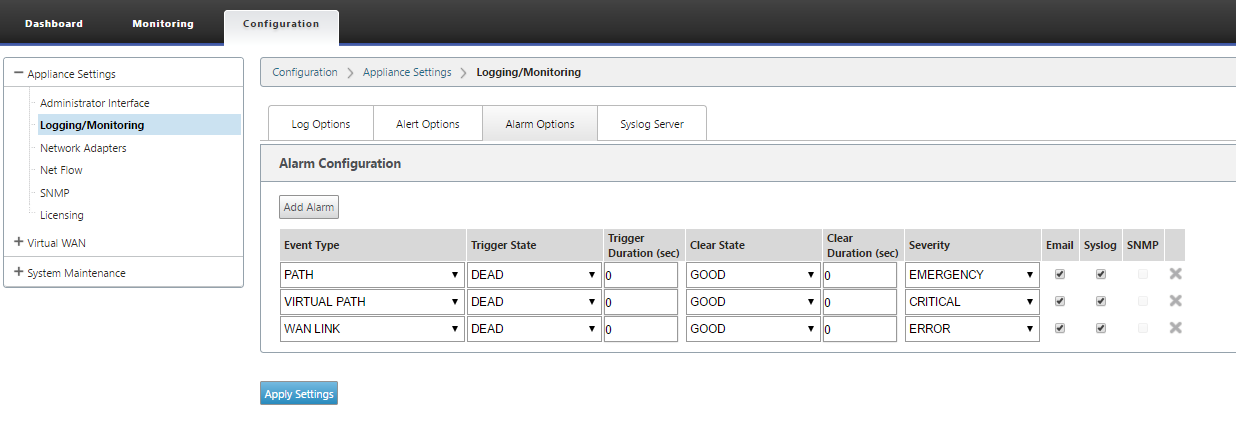This screenshot has height=433, width=1236.
Task: Toggle Email checkbox for PATH alarm
Action: 1060,274
